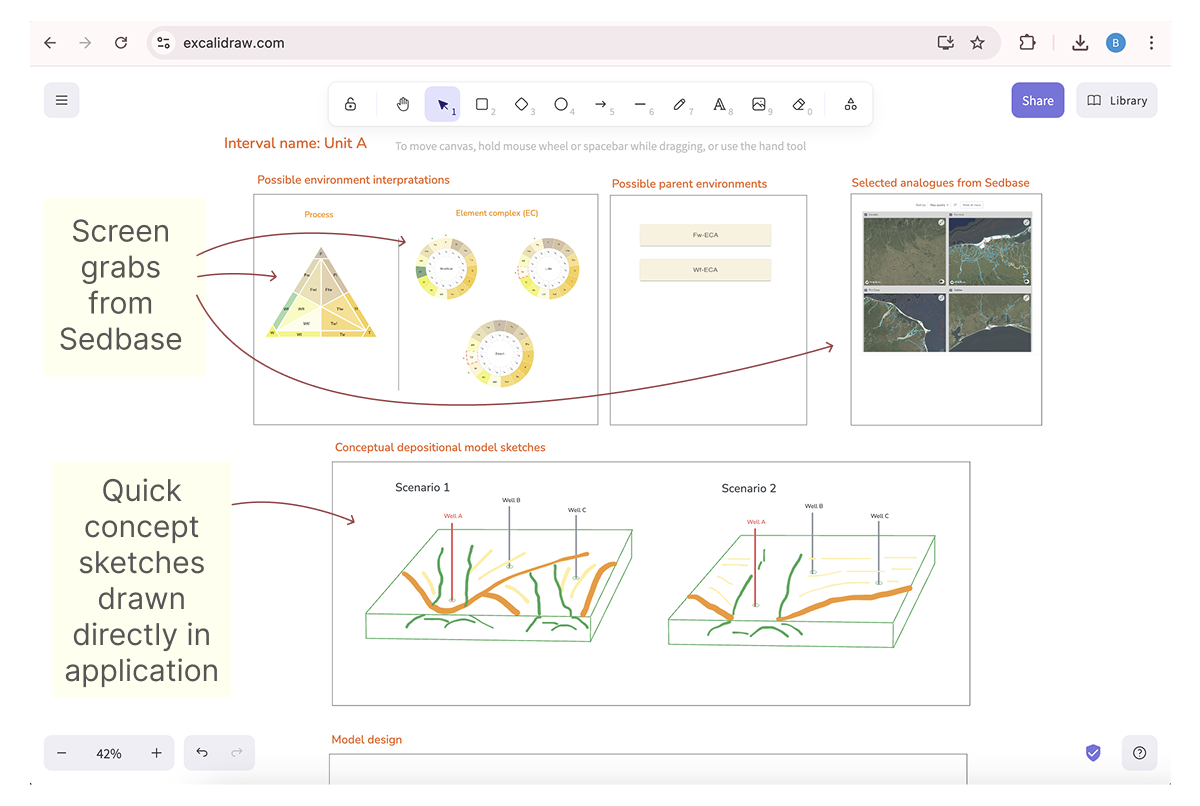Open the Library panel
Viewport: 1200px width, 806px height.
(1117, 100)
